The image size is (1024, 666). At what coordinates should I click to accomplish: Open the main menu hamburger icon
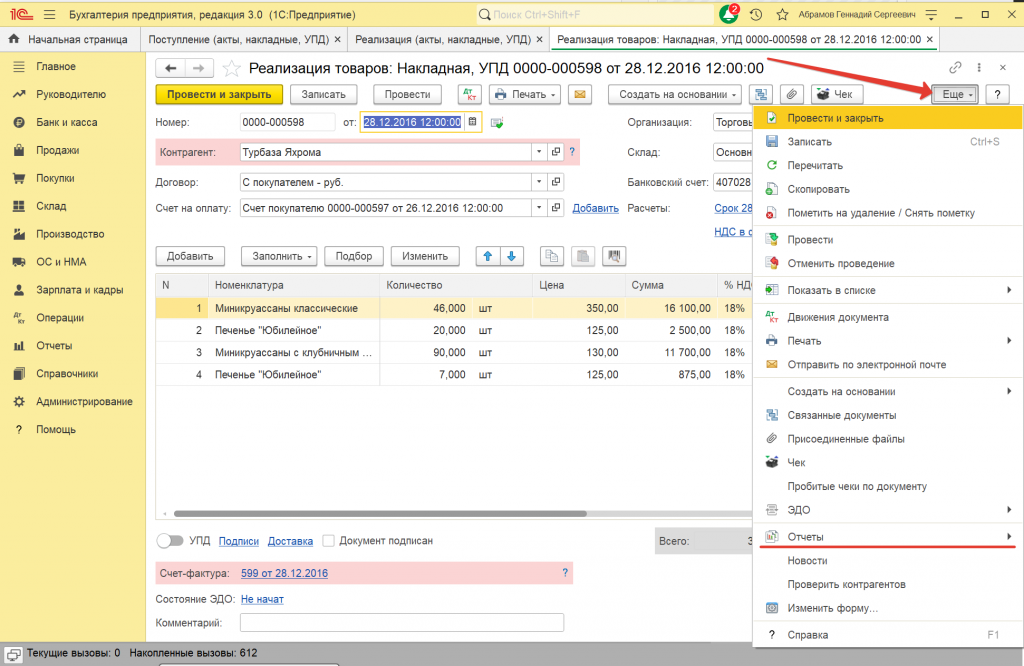pos(50,14)
